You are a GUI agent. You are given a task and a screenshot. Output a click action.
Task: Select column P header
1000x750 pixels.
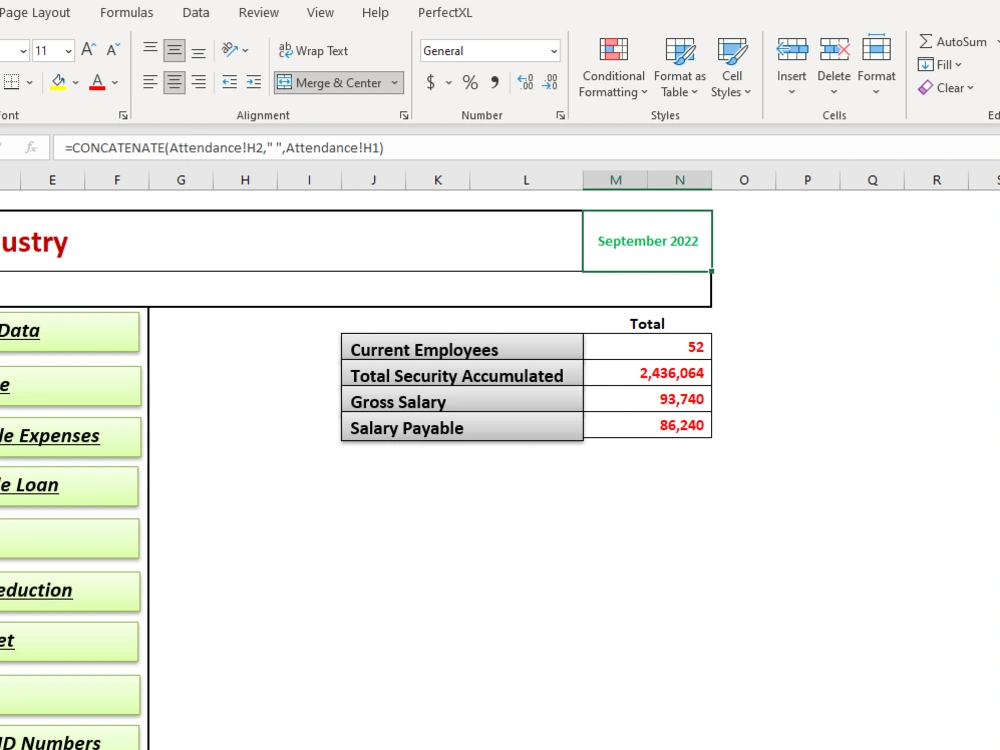pos(807,180)
